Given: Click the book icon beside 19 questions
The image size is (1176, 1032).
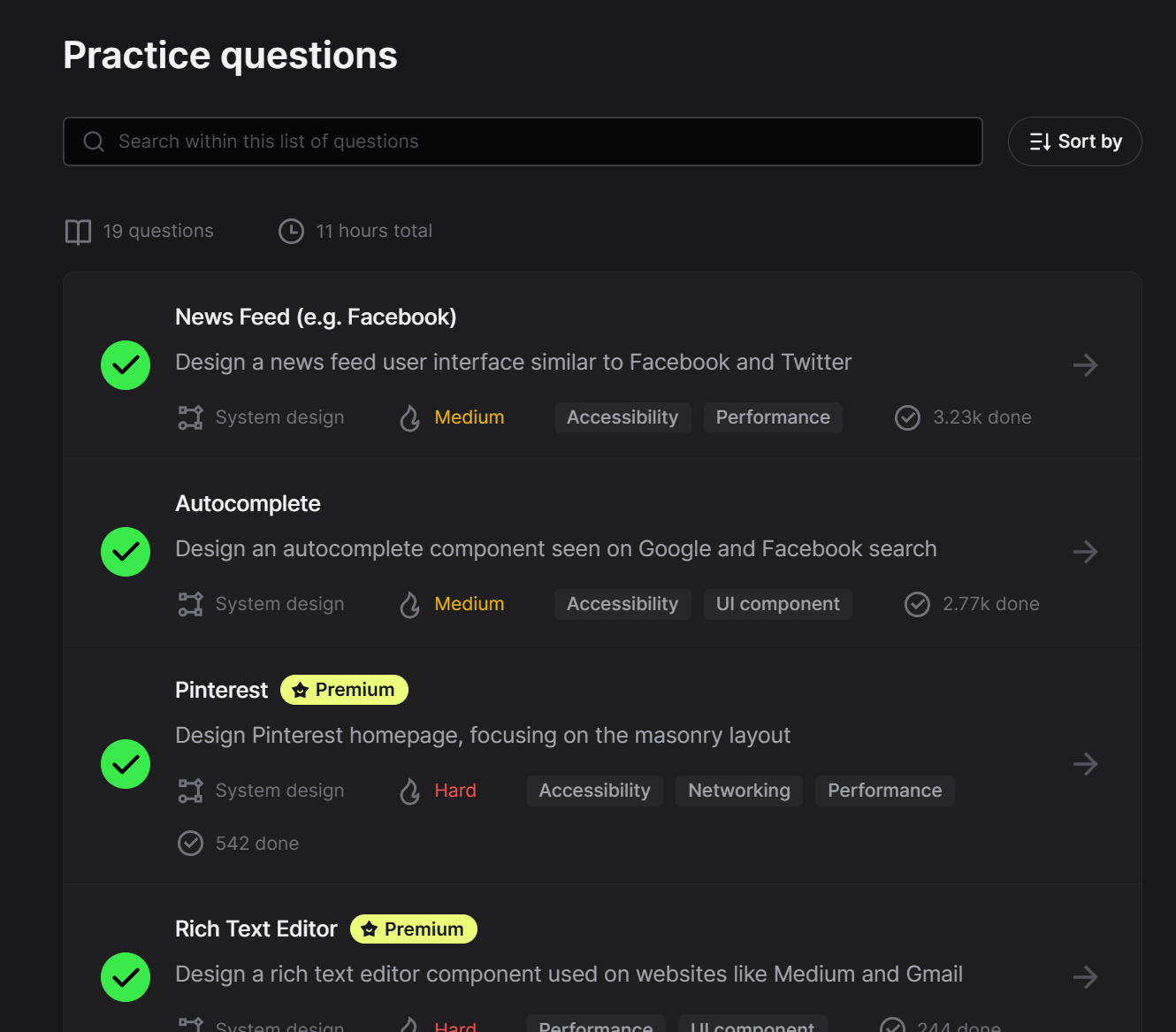Looking at the screenshot, I should pyautogui.click(x=78, y=231).
